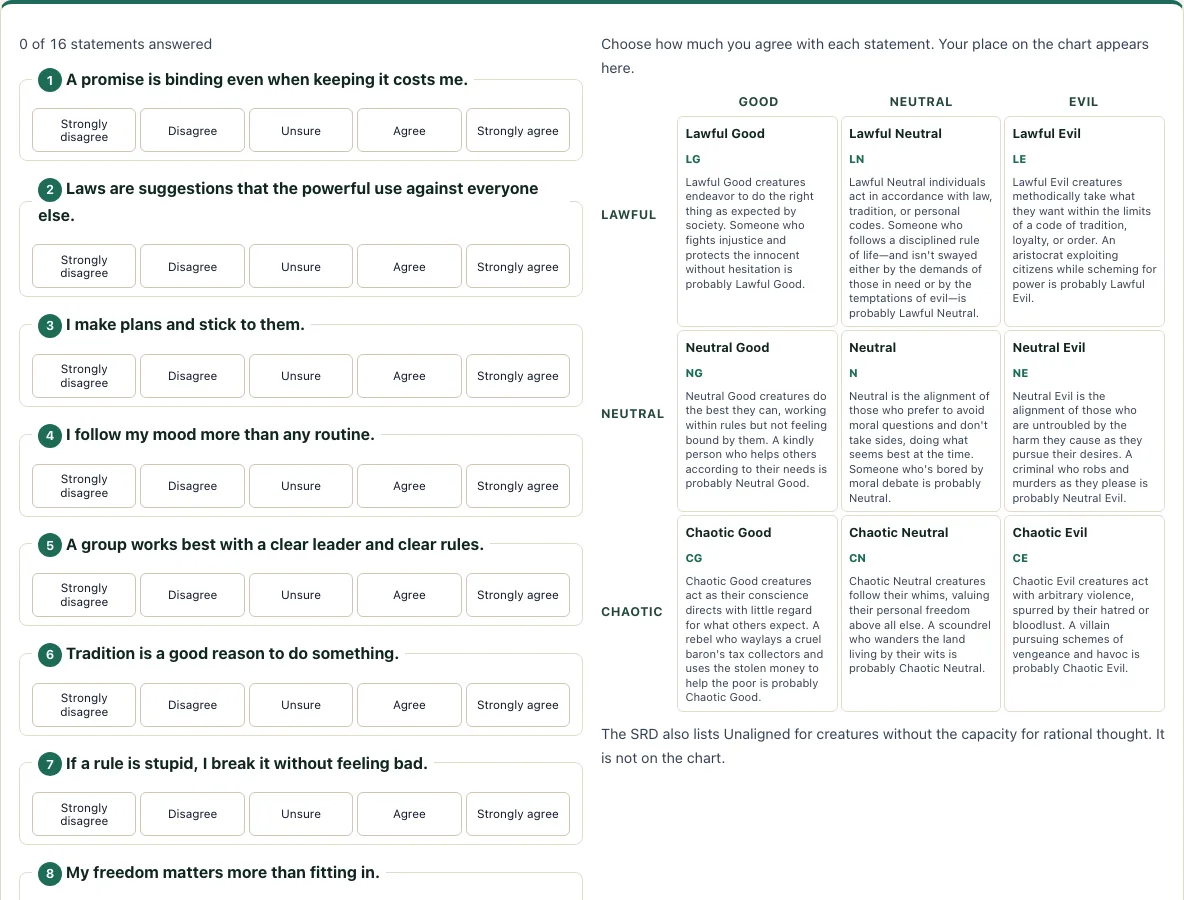This screenshot has height=900, width=1184.
Task: Select Disagree for statement 3 about plans
Action: pyautogui.click(x=192, y=375)
